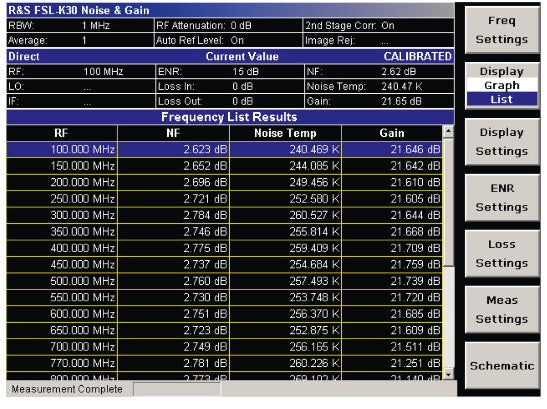
Task: Click the RF column header
Action: tap(62, 133)
